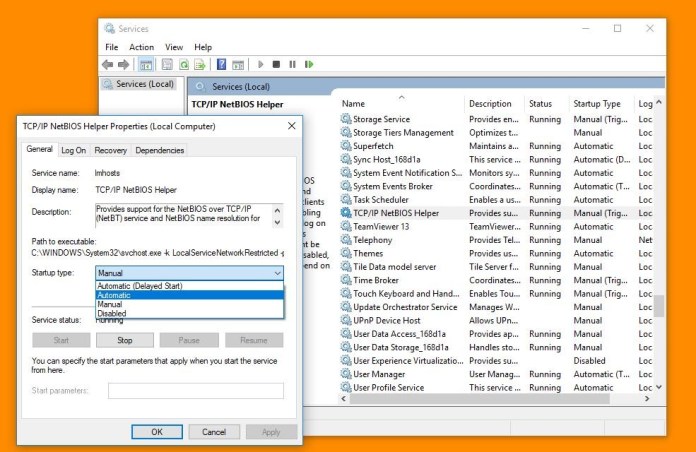Switch to the Dependencies tab
The height and width of the screenshot is (452, 696).
[159, 150]
